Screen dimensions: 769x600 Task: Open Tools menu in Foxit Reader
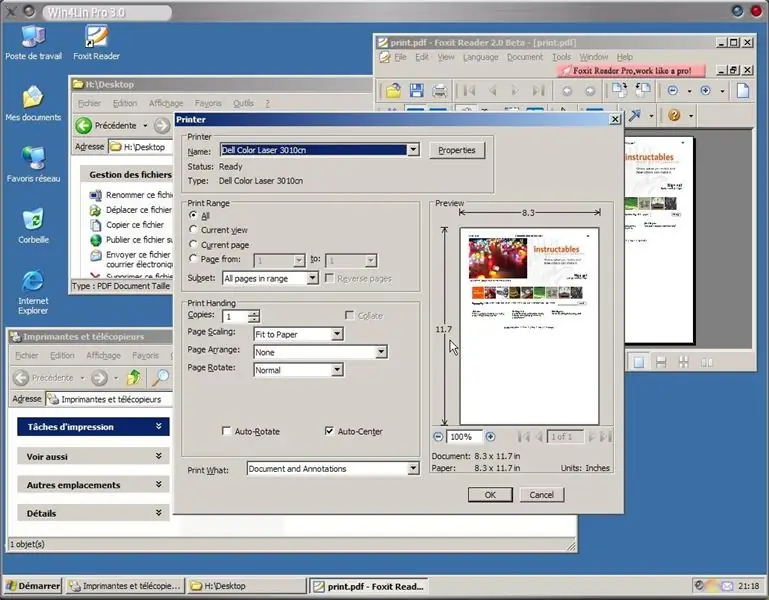click(562, 57)
